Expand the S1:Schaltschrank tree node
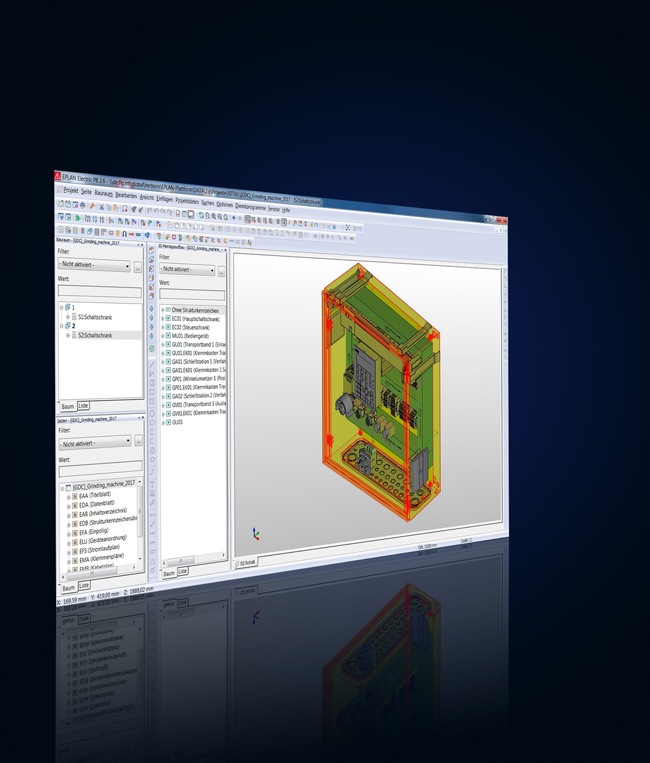This screenshot has height=763, width=650. [x=68, y=317]
